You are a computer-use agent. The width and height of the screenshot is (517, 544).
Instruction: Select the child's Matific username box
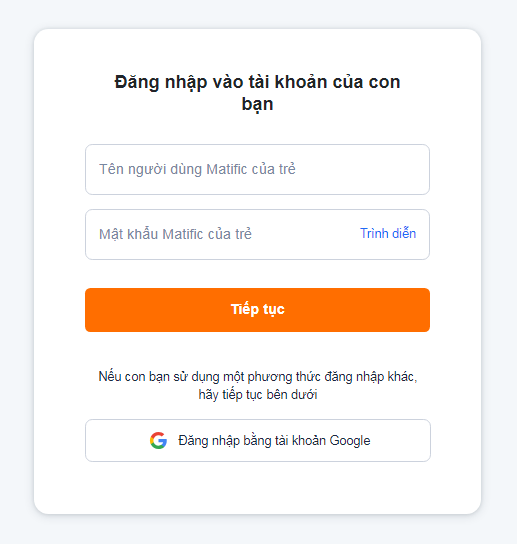257,170
